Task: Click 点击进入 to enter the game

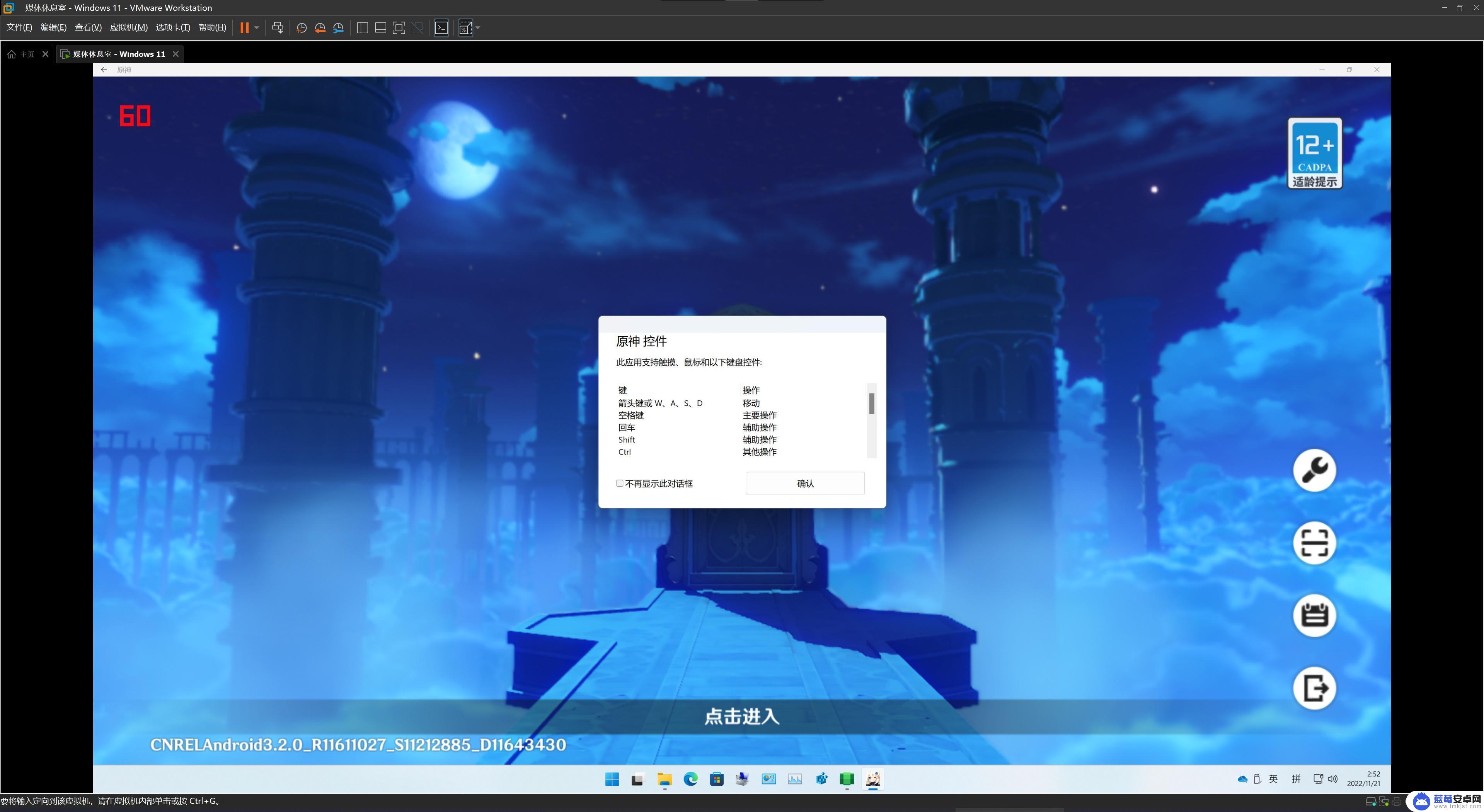Action: (742, 717)
